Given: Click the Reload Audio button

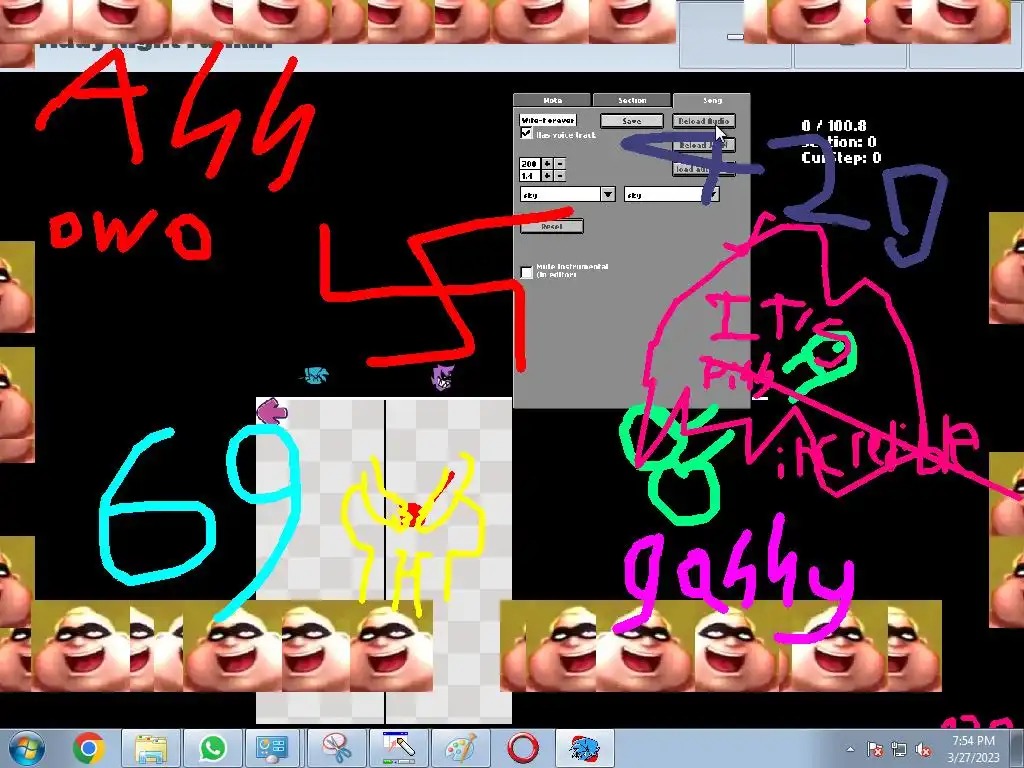Looking at the screenshot, I should point(704,121).
